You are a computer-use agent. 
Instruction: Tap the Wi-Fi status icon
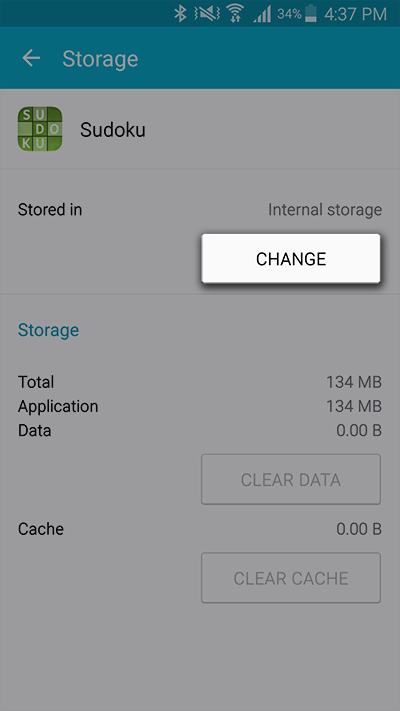(x=235, y=14)
